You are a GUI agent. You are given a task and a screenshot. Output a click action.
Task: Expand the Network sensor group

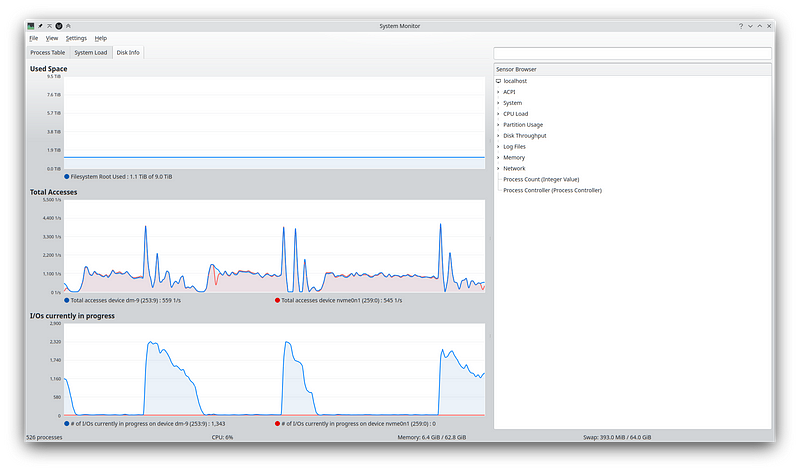point(498,168)
